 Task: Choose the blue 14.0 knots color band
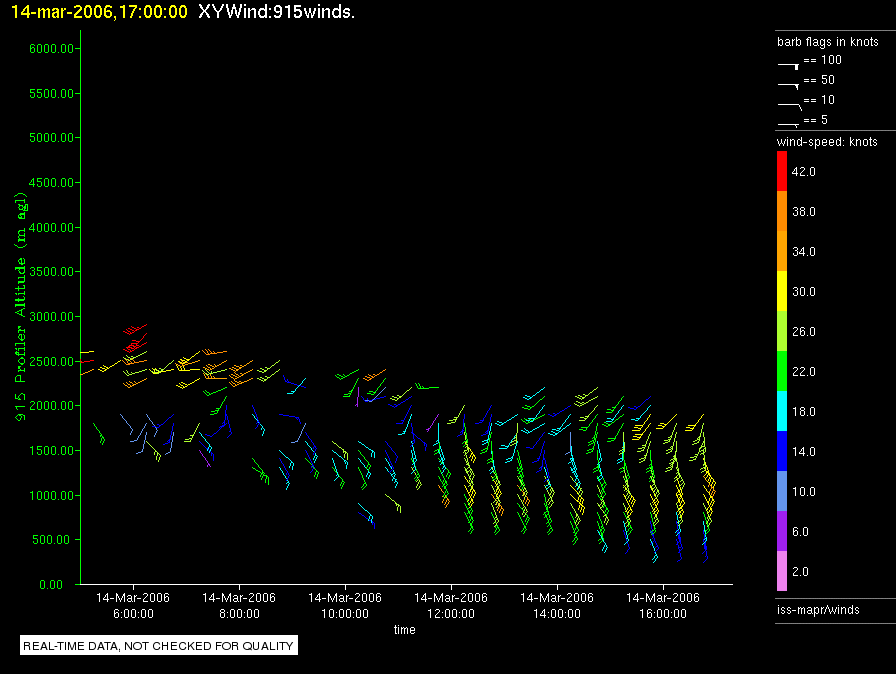coord(782,452)
